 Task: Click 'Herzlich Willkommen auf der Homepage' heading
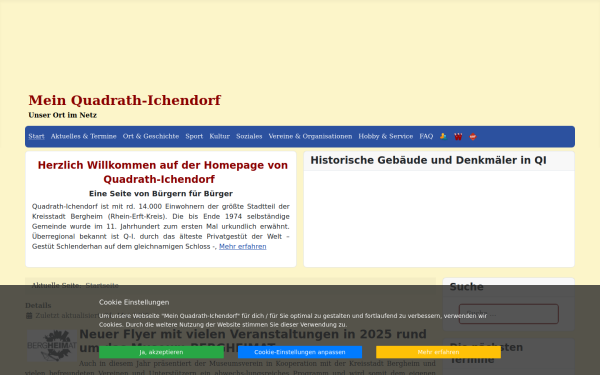coord(163,172)
